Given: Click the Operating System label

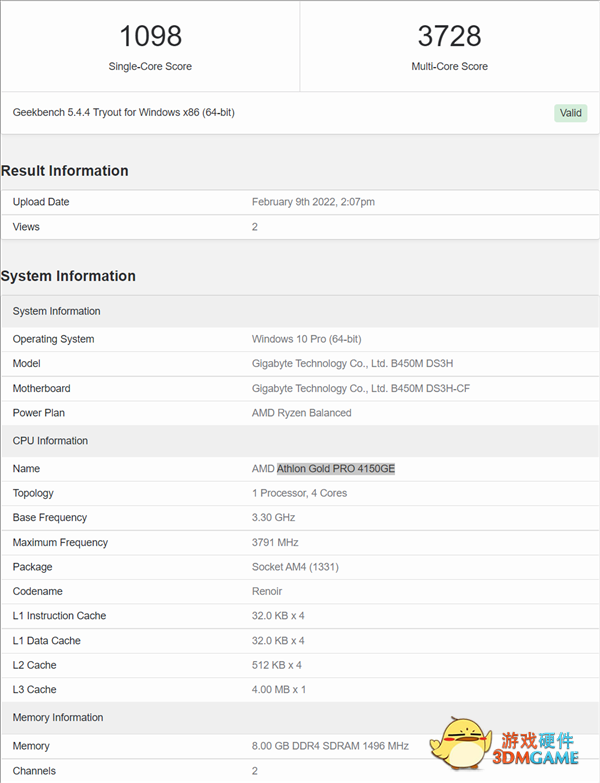Looking at the screenshot, I should 53,339.
